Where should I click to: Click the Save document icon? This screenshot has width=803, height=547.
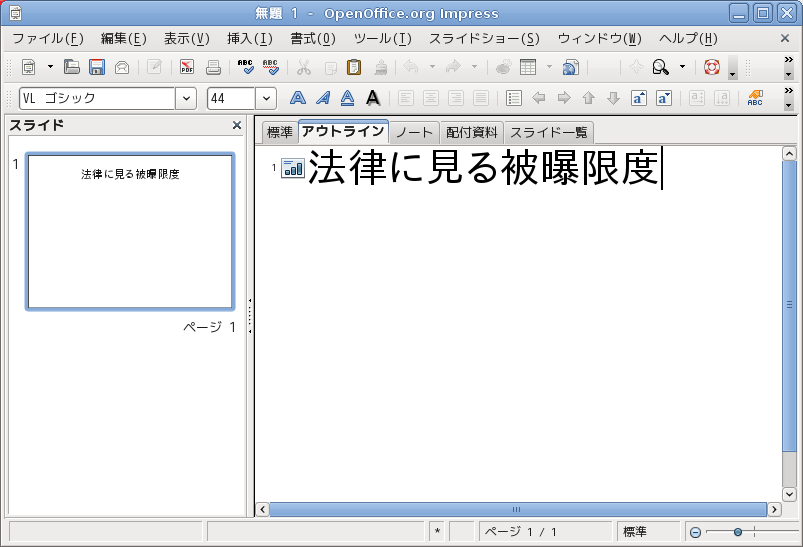(97, 68)
